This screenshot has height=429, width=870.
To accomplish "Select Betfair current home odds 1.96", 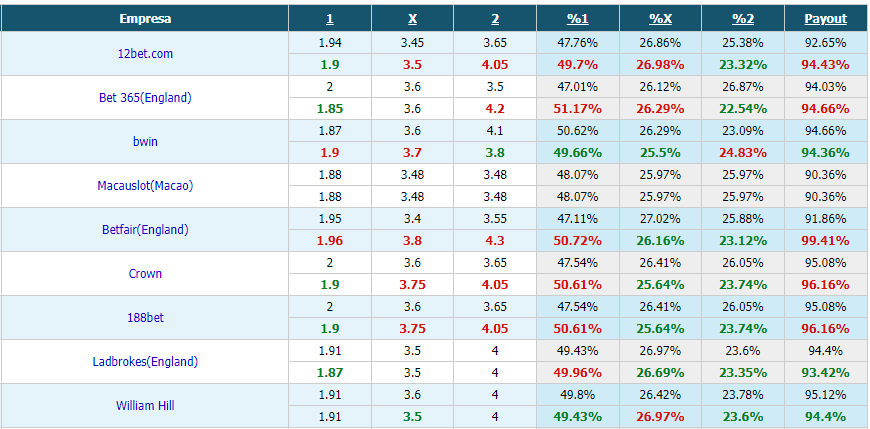I will [x=330, y=241].
